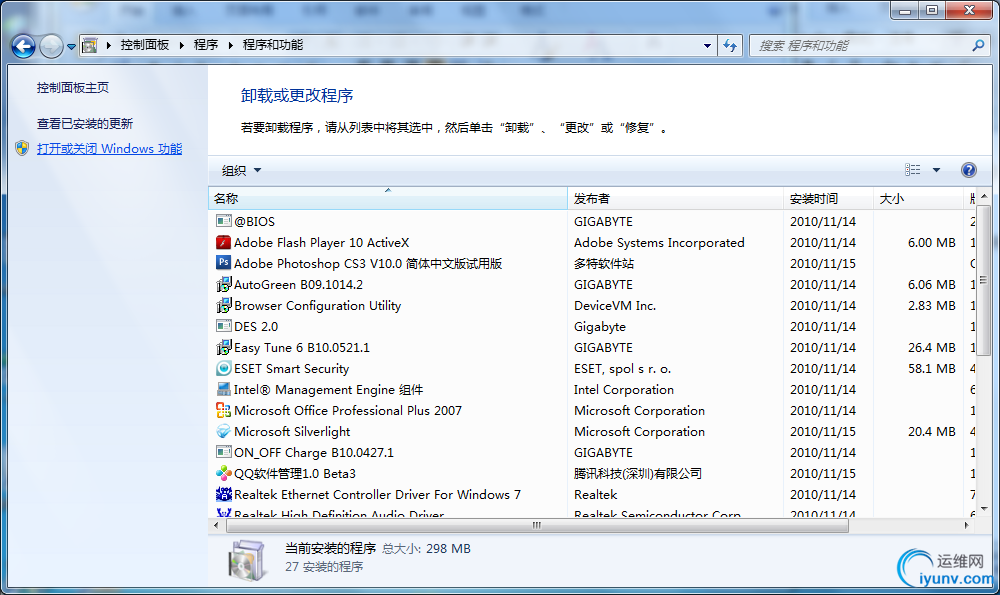Select the Adobe Photoshop CS3 icon
The height and width of the screenshot is (595, 1000).
(x=224, y=263)
